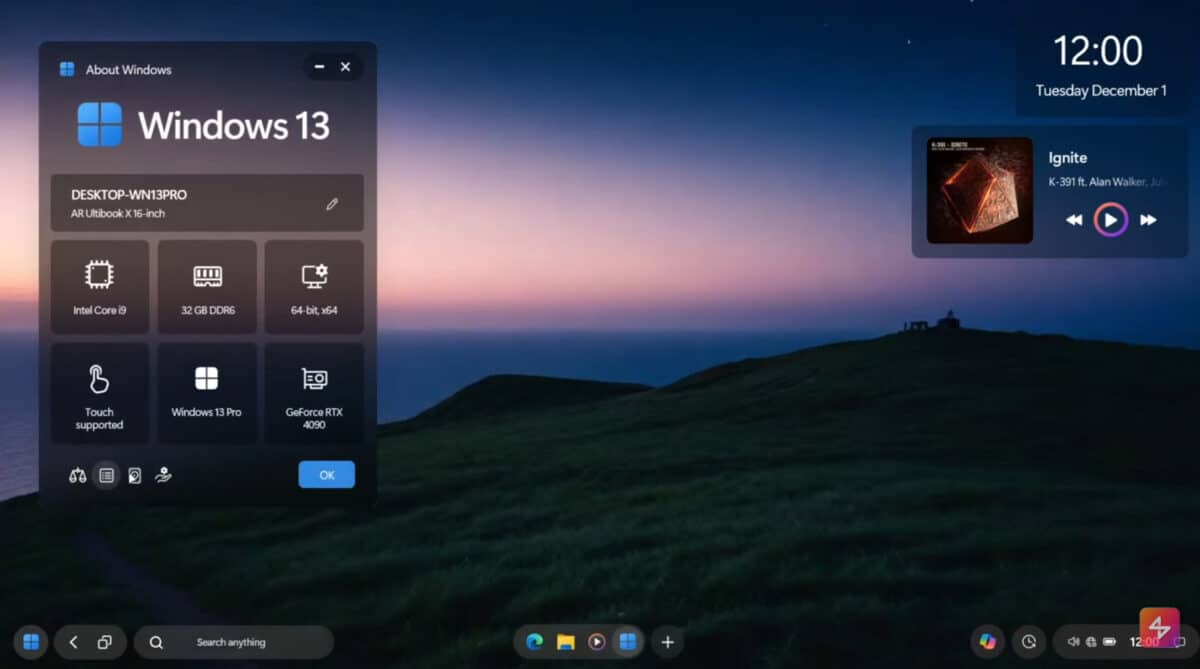Open the Start menu from the taskbar
Screen dimensions: 1200x669
pyautogui.click(x=30, y=642)
